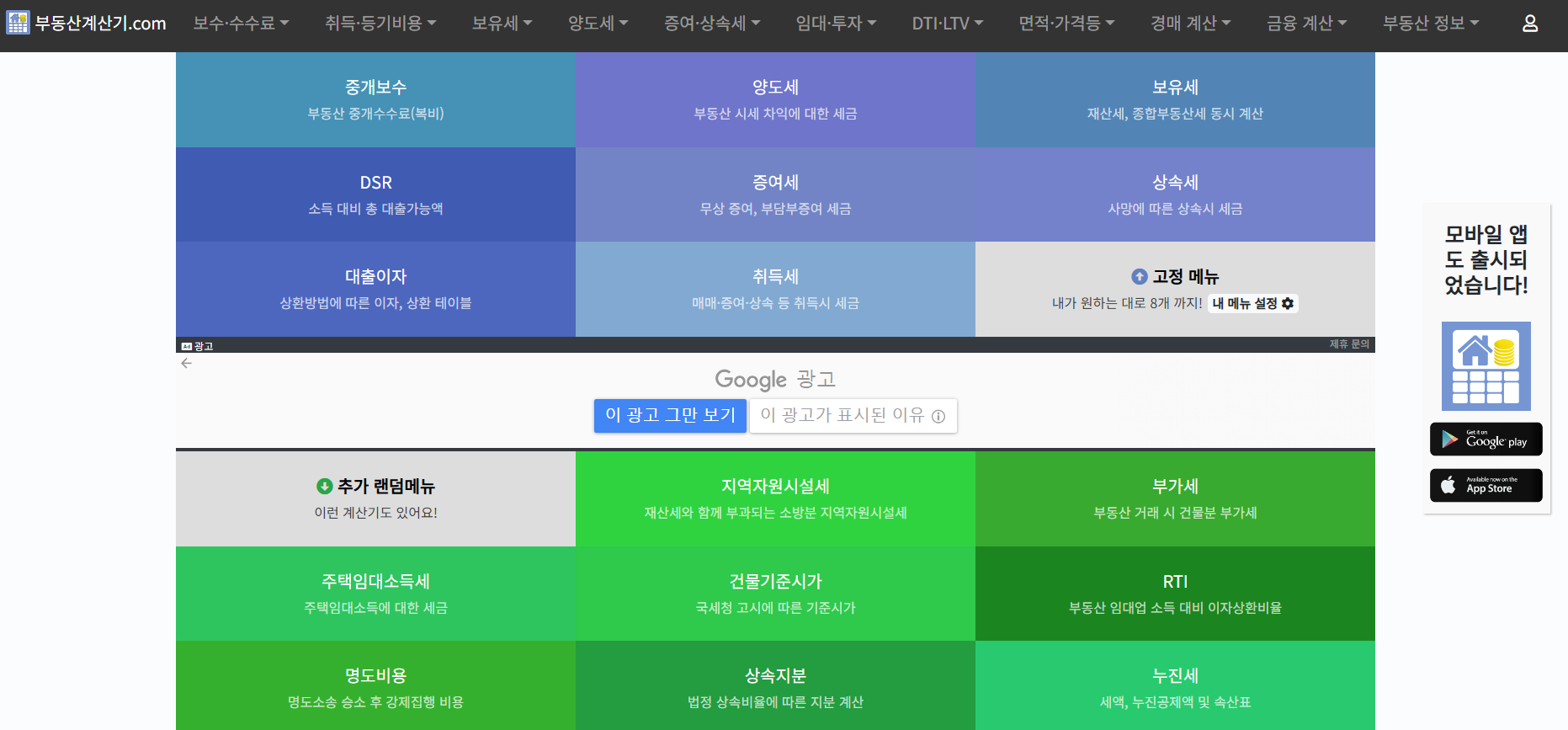Click the 제휴 문의 link

1349,344
